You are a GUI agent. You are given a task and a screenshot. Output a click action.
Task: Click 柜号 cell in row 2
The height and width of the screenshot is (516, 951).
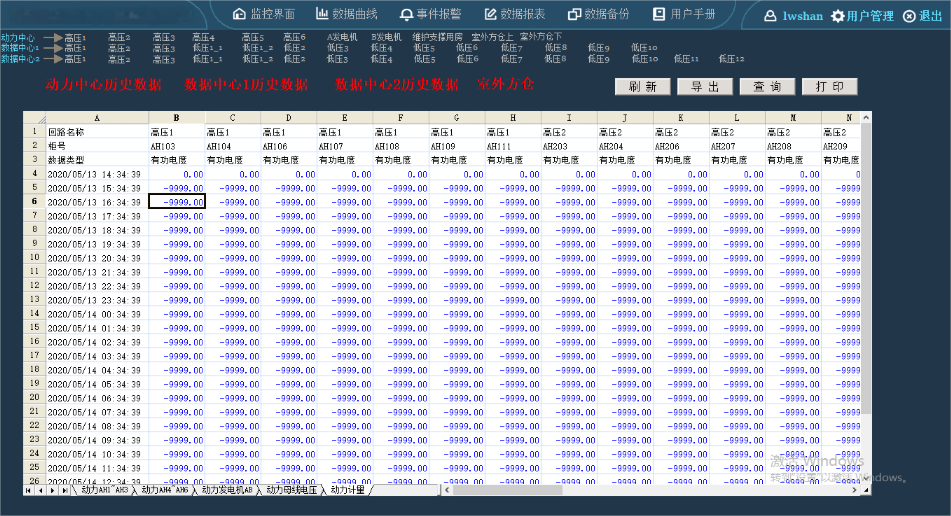coord(97,146)
